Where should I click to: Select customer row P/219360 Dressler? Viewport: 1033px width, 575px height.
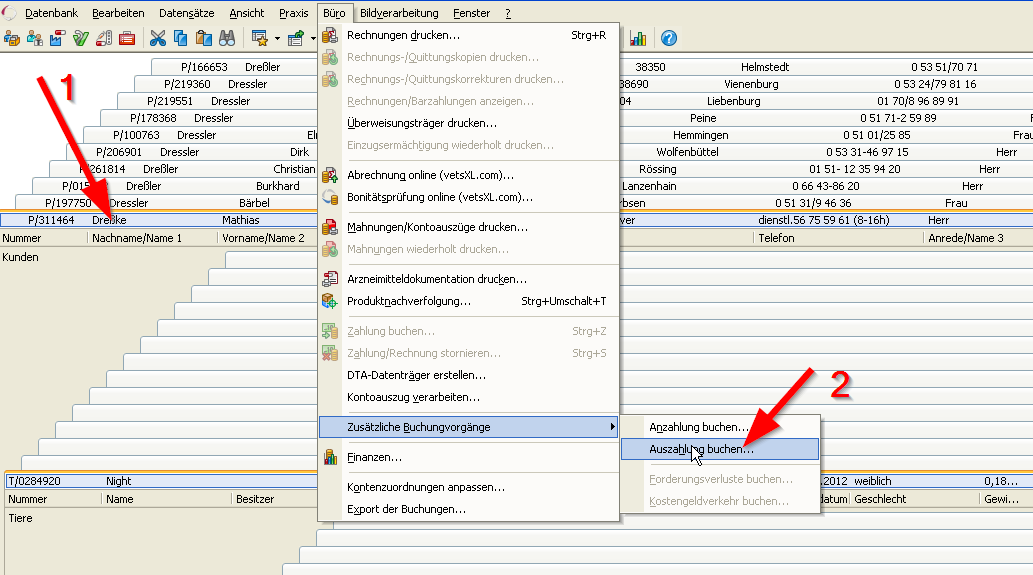[x=226, y=84]
